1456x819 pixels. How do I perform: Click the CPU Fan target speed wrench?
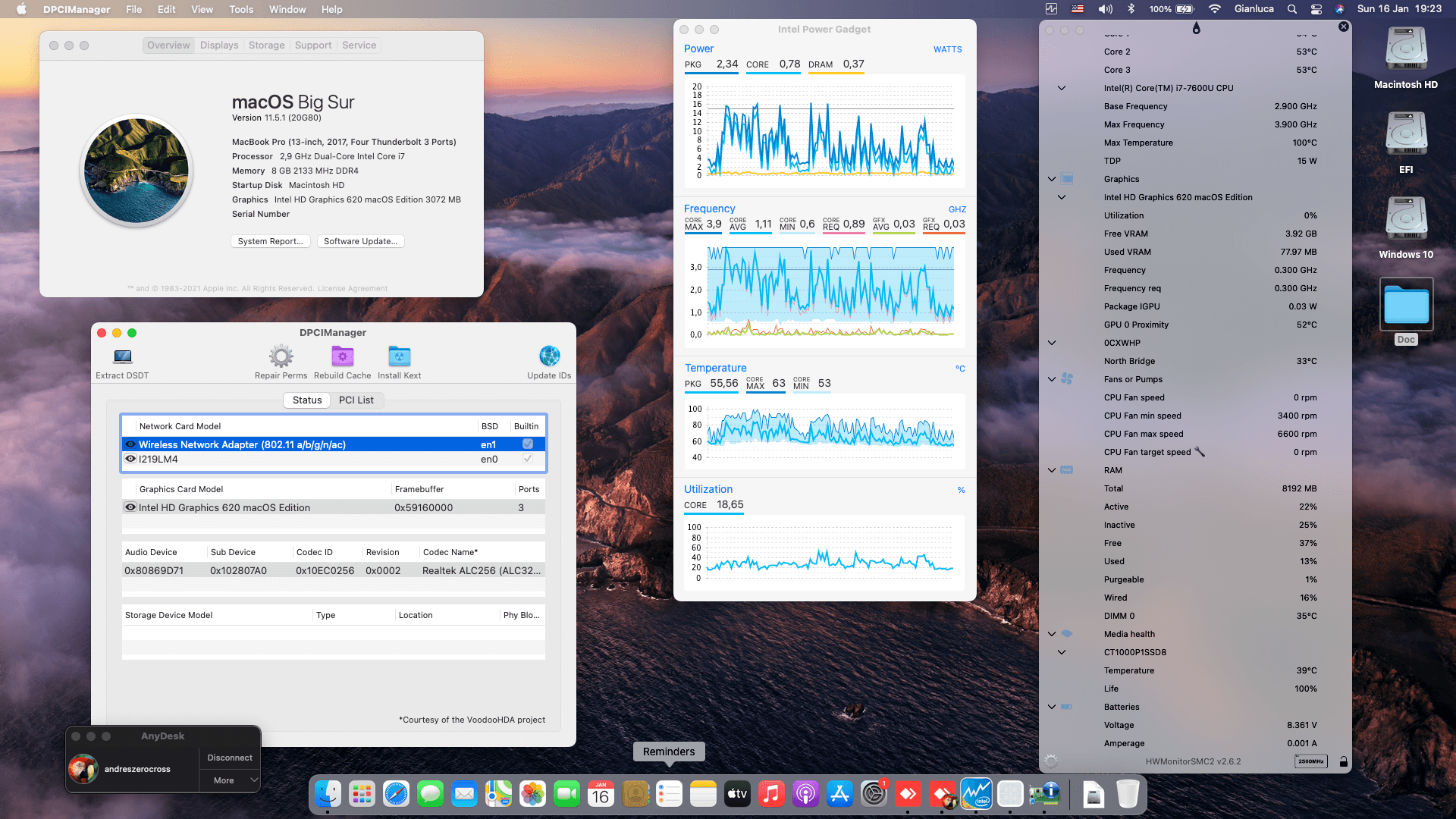click(x=1200, y=452)
